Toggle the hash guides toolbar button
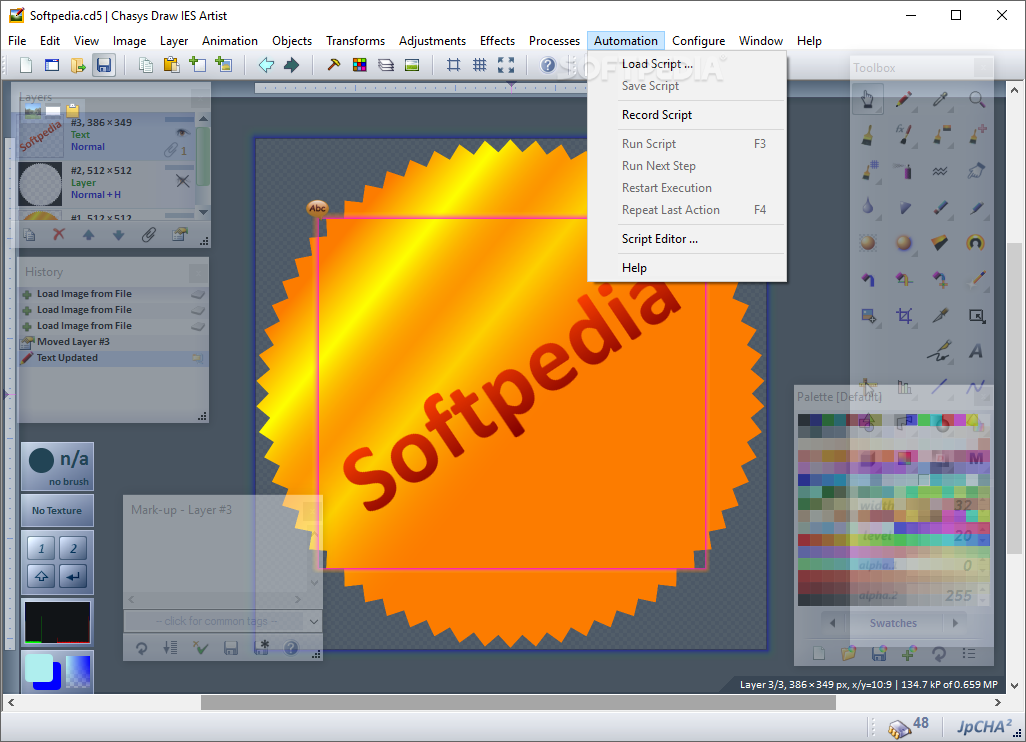Viewport: 1026px width, 742px height. point(453,65)
